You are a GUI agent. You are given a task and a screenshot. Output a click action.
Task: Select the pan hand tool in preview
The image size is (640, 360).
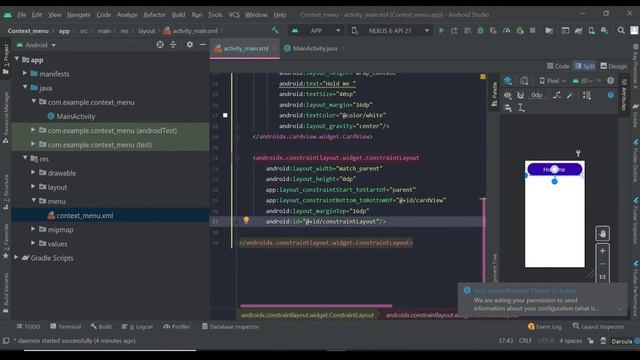[x=602, y=233]
